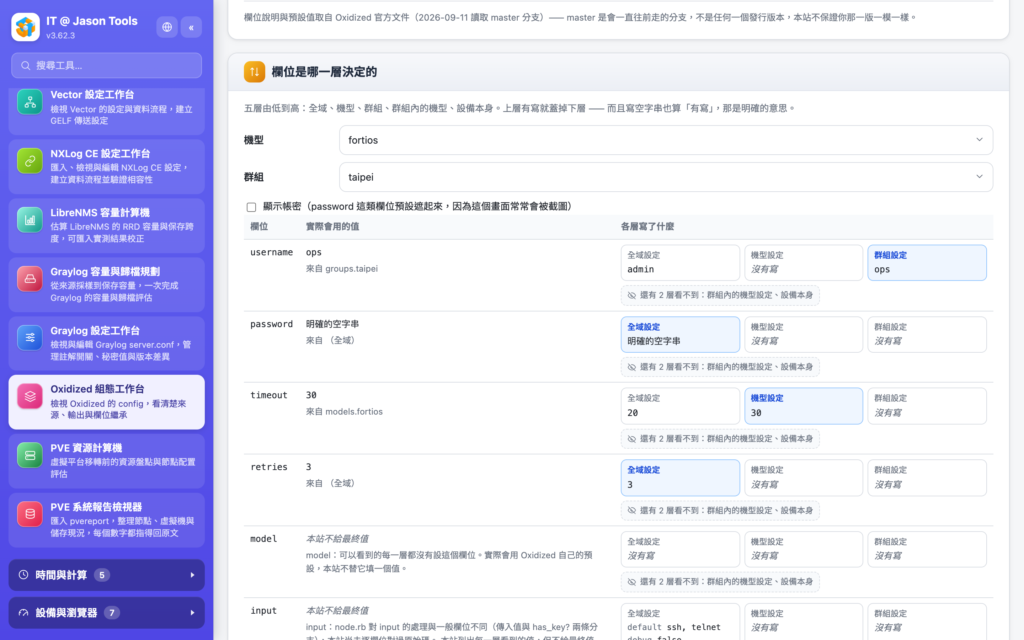Click hidden-layers eye icon in username row
Viewport: 1024px width, 640px height.
coord(632,295)
